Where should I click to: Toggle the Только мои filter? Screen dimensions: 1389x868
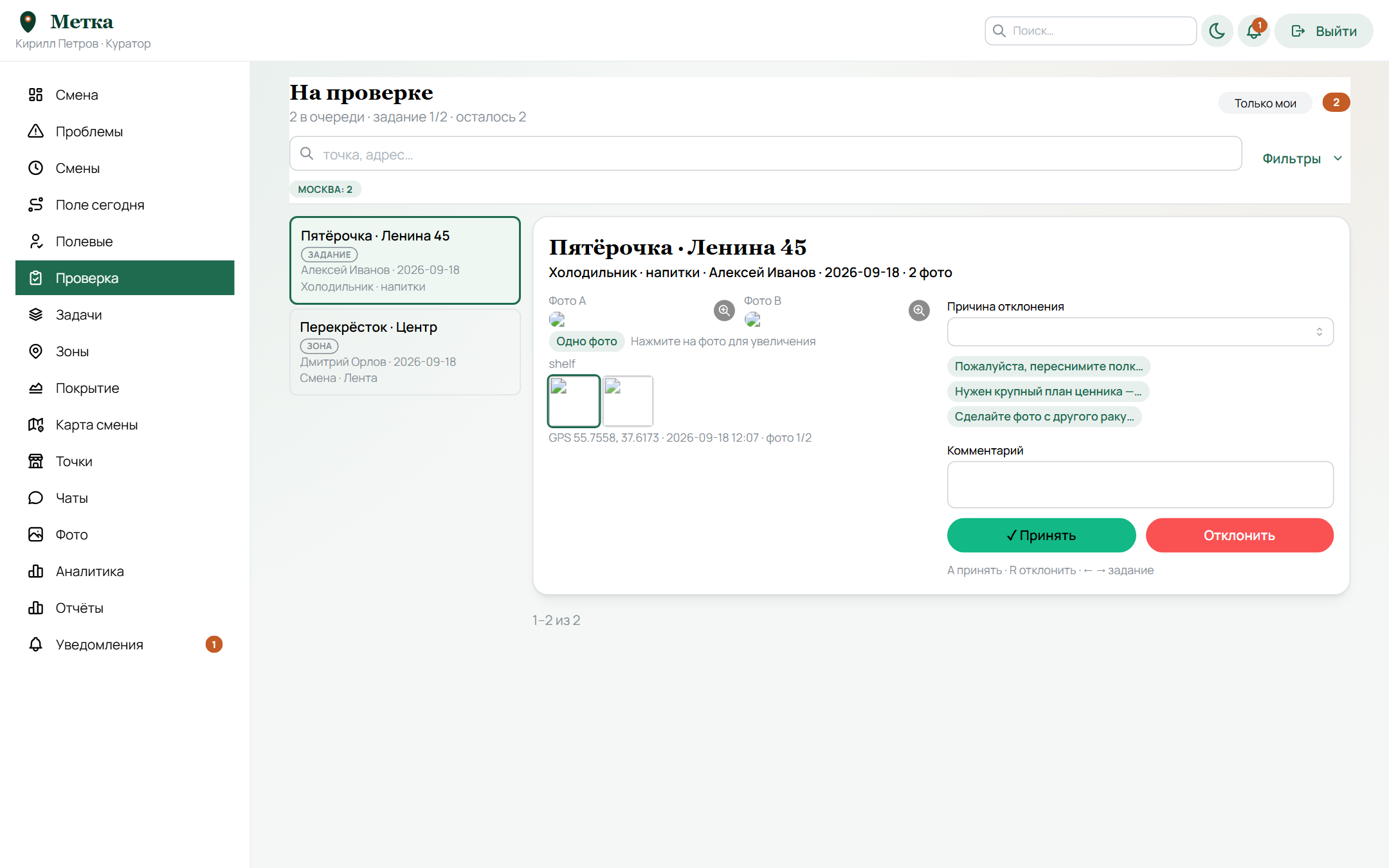[x=1265, y=103]
